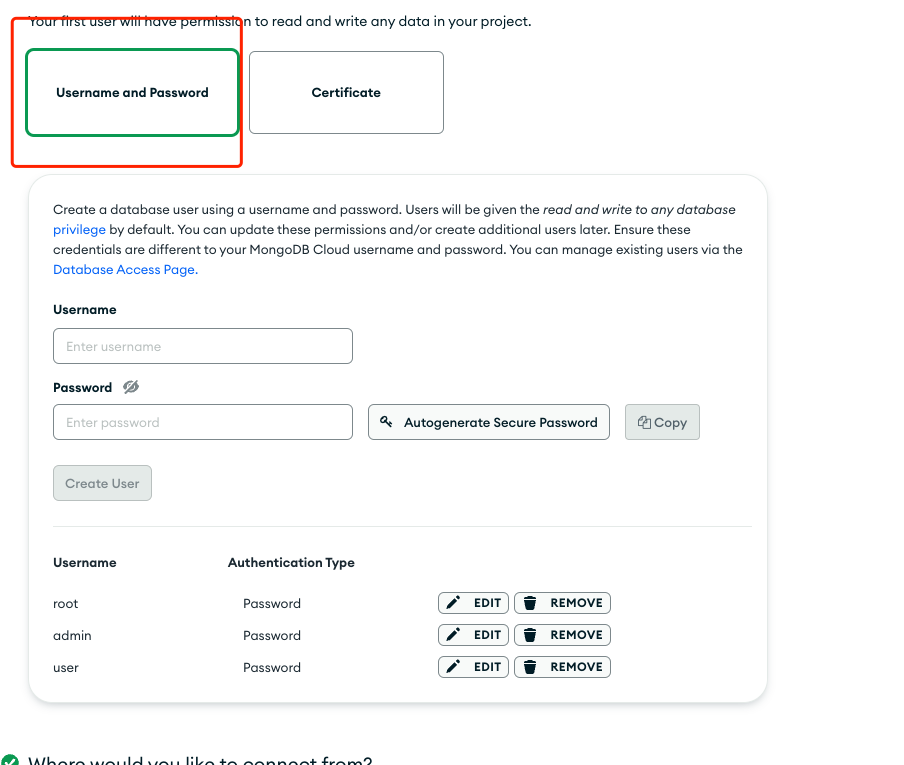Click EDIT label for root user
The image size is (904, 765).
pos(487,603)
